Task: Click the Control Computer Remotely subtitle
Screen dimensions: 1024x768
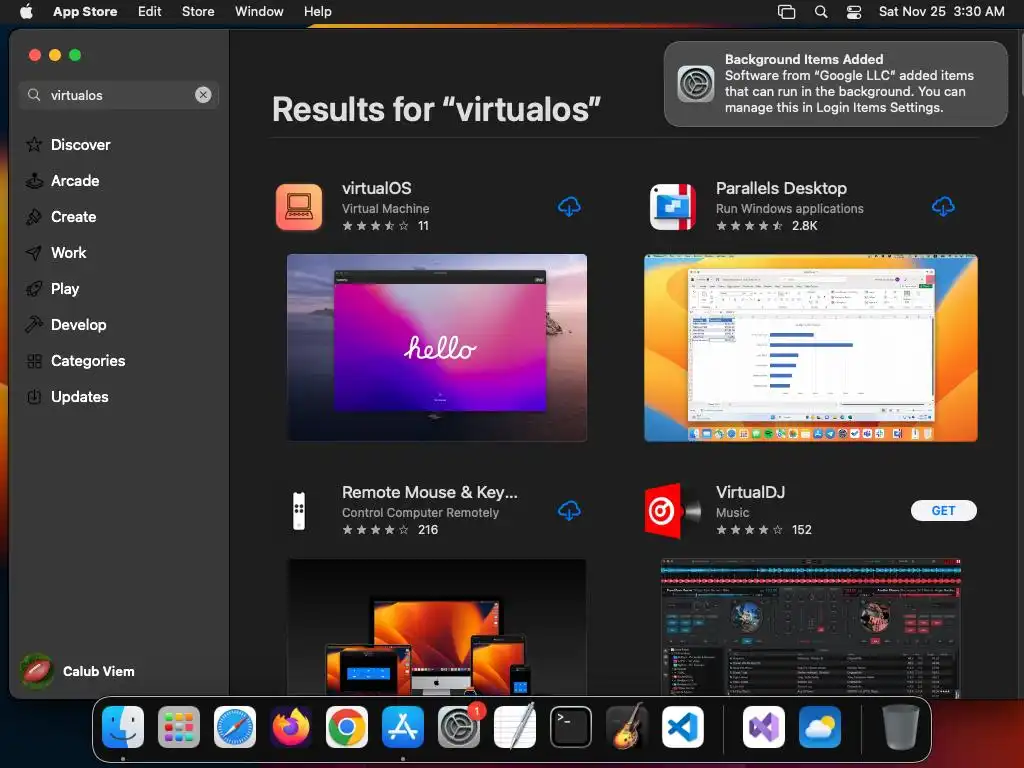Action: tap(420, 513)
